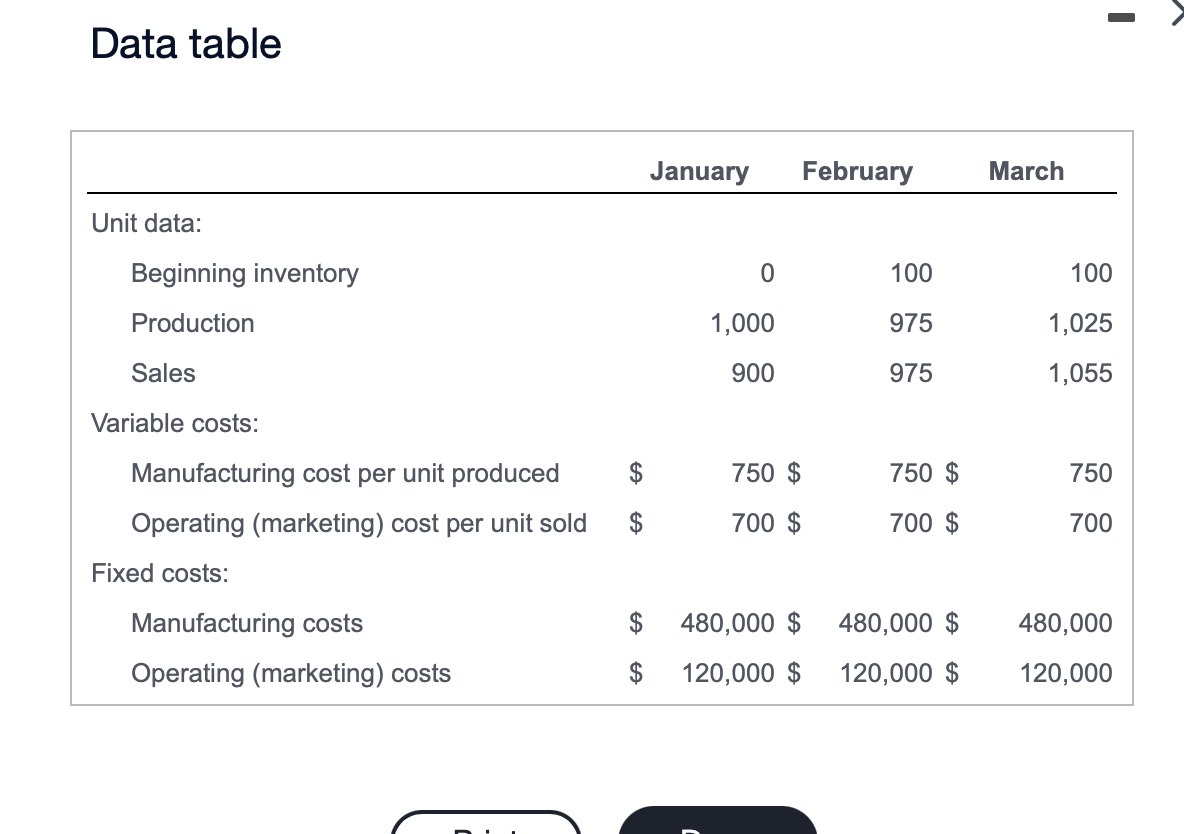1184x834 pixels.
Task: Click the January column header
Action: pos(699,171)
